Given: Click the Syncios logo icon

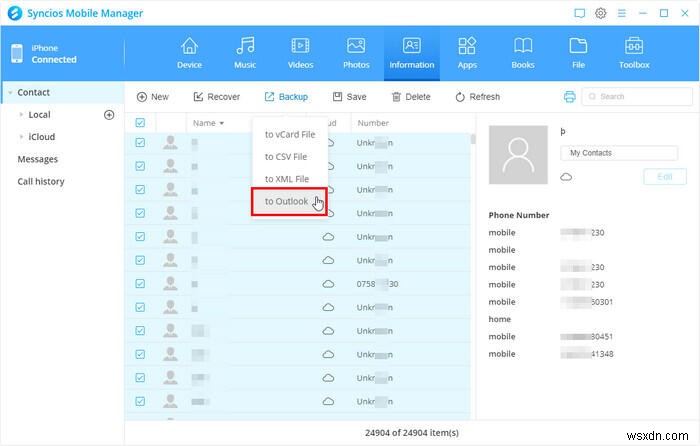Looking at the screenshot, I should [15, 13].
